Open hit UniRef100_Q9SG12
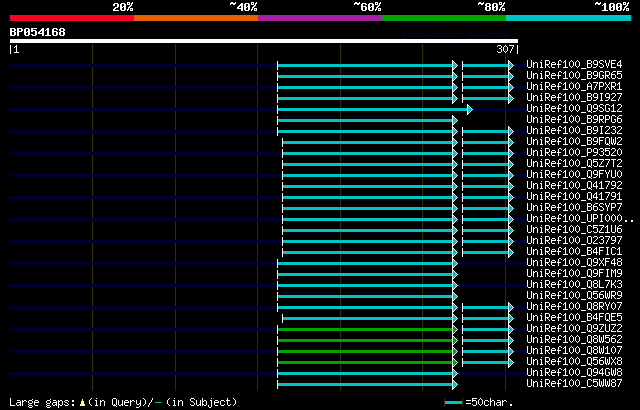This screenshot has height=410, width=640. pos(574,109)
